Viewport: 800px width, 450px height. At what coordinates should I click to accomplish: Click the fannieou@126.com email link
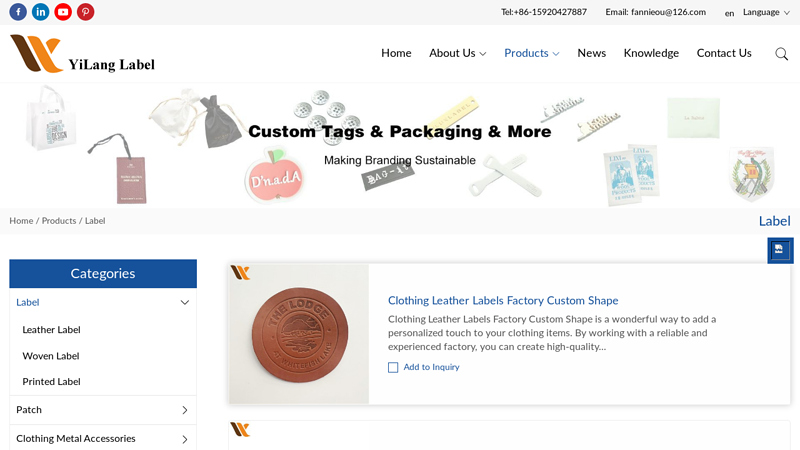point(668,12)
